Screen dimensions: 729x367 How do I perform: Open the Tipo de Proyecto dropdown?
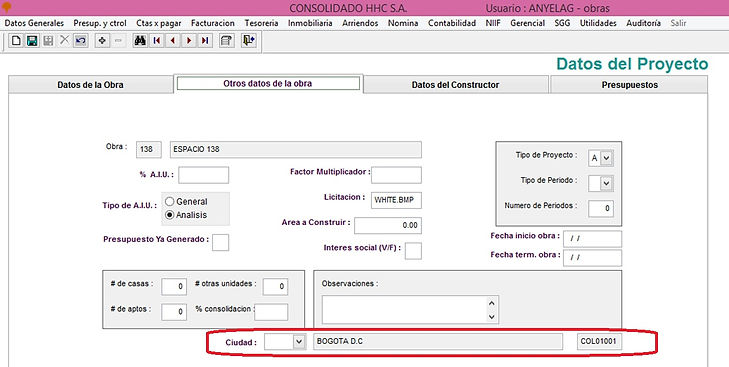[606, 158]
